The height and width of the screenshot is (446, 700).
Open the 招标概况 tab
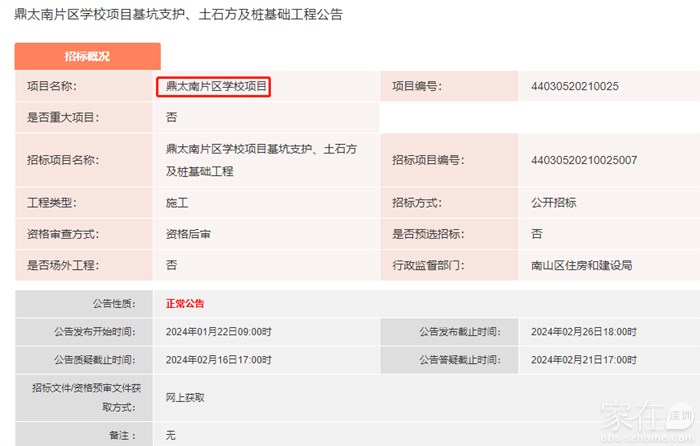(x=88, y=57)
